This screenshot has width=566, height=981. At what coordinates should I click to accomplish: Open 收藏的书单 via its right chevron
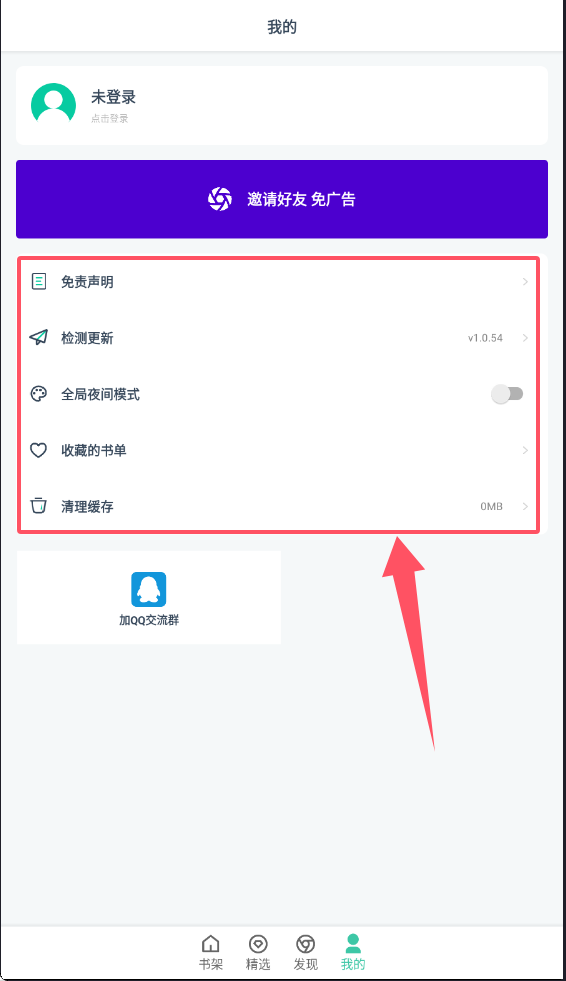(x=525, y=450)
